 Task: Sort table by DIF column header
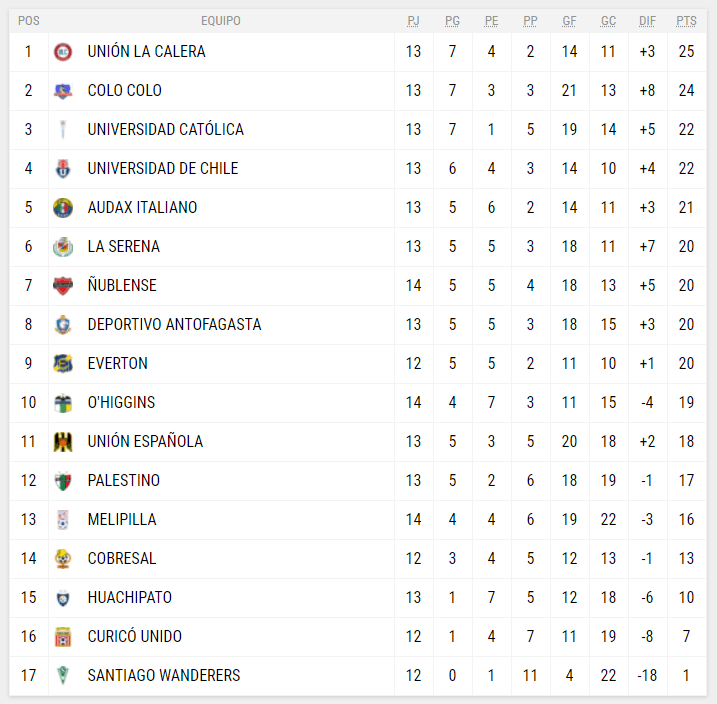tap(648, 21)
